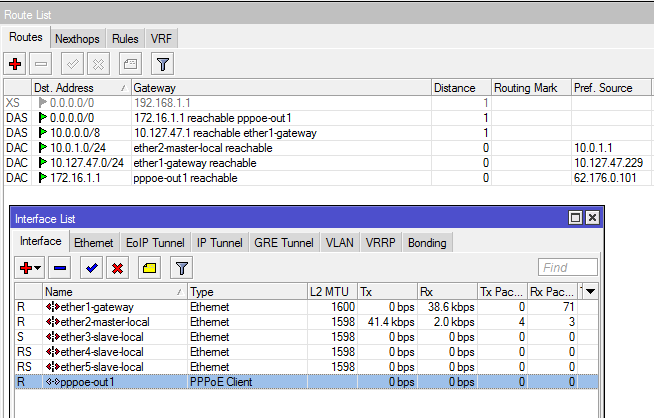The image size is (654, 418).
Task: Switch to Nexthops tab
Action: (78, 39)
